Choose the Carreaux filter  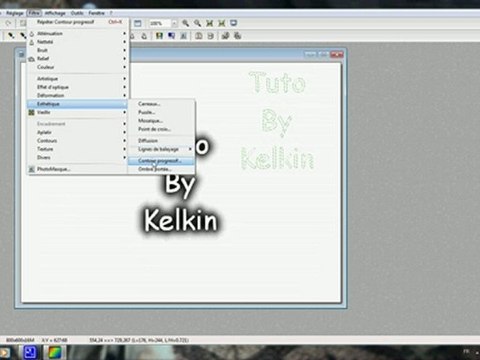click(x=161, y=104)
